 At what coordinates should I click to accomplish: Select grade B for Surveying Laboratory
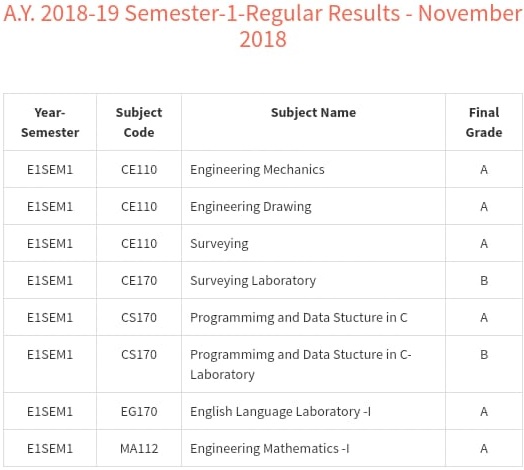coord(484,280)
